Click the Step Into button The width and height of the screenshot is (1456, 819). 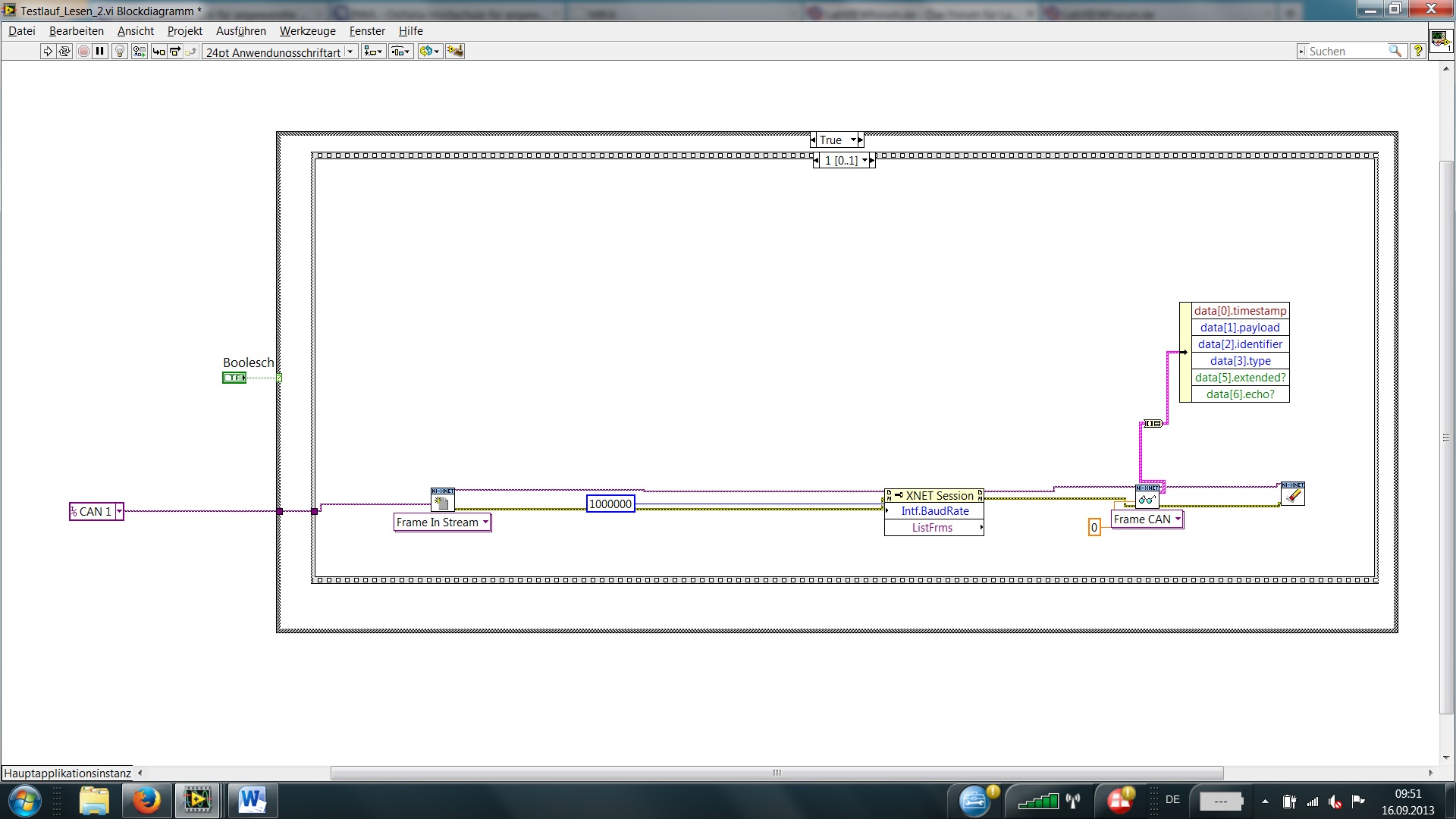pos(158,52)
